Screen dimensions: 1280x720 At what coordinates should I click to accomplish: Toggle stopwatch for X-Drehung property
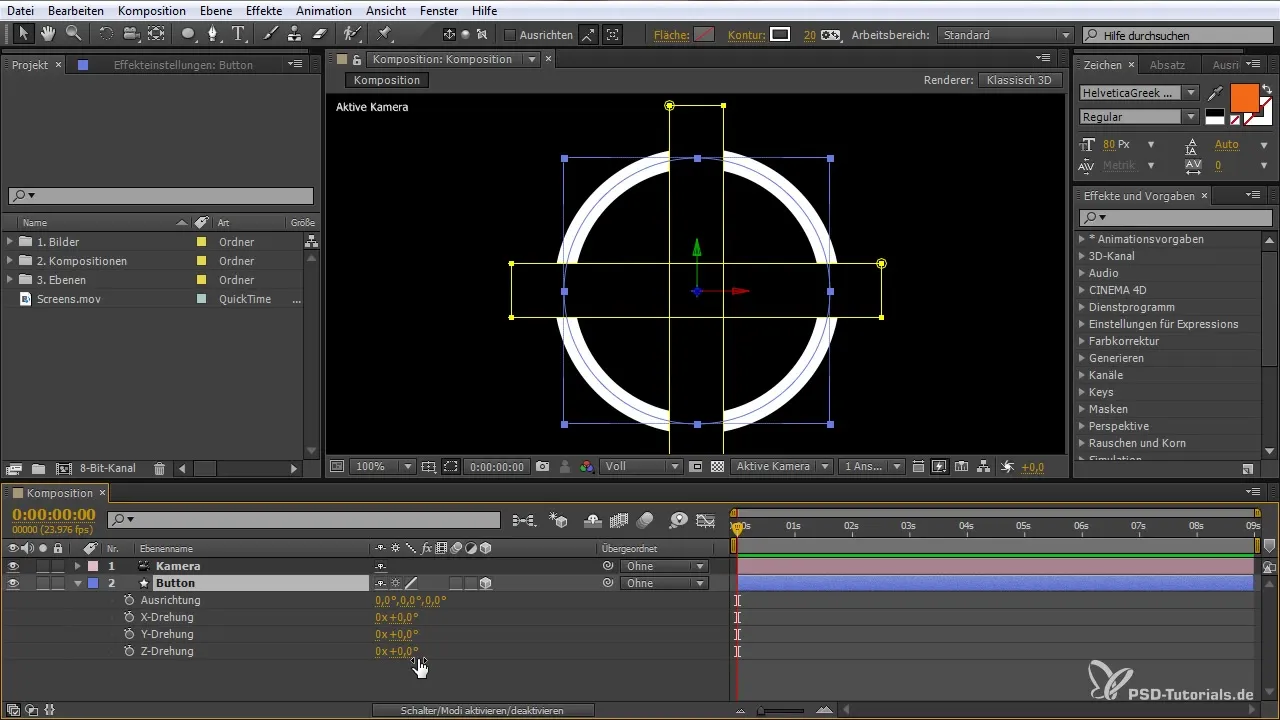[x=129, y=617]
